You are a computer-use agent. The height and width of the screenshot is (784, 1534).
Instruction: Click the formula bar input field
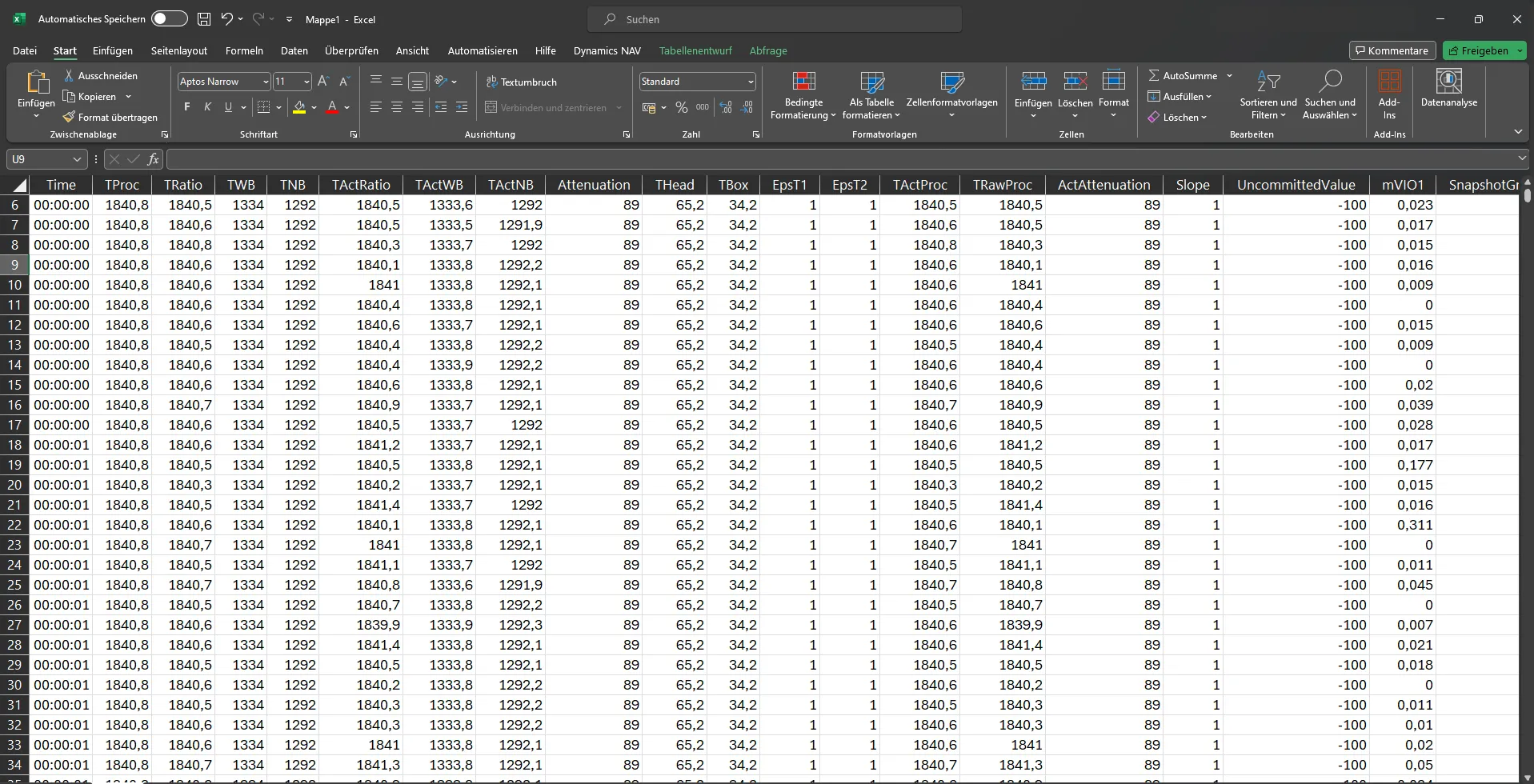[x=840, y=159]
